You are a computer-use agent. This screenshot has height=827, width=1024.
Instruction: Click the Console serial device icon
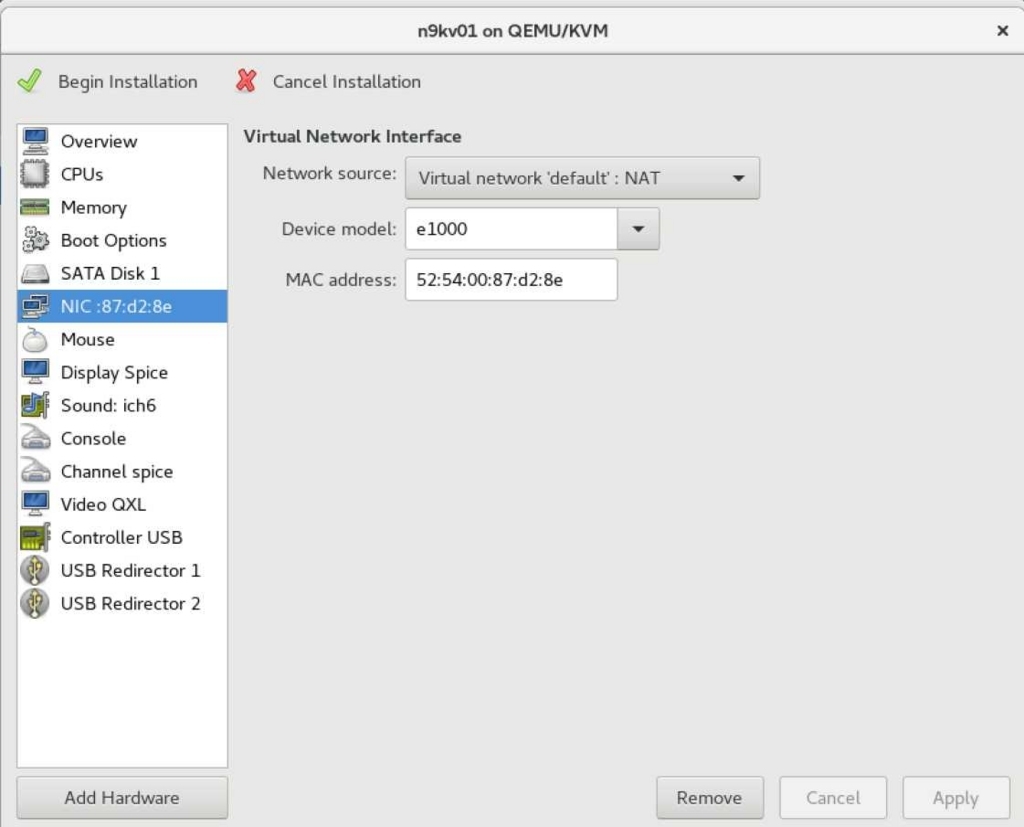[x=35, y=438]
